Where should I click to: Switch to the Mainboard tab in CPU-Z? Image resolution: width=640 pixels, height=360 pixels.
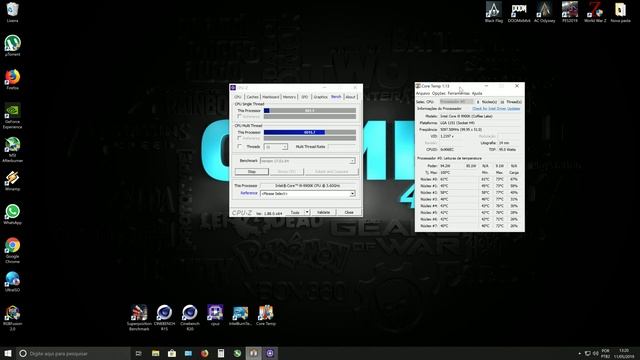click(x=271, y=97)
